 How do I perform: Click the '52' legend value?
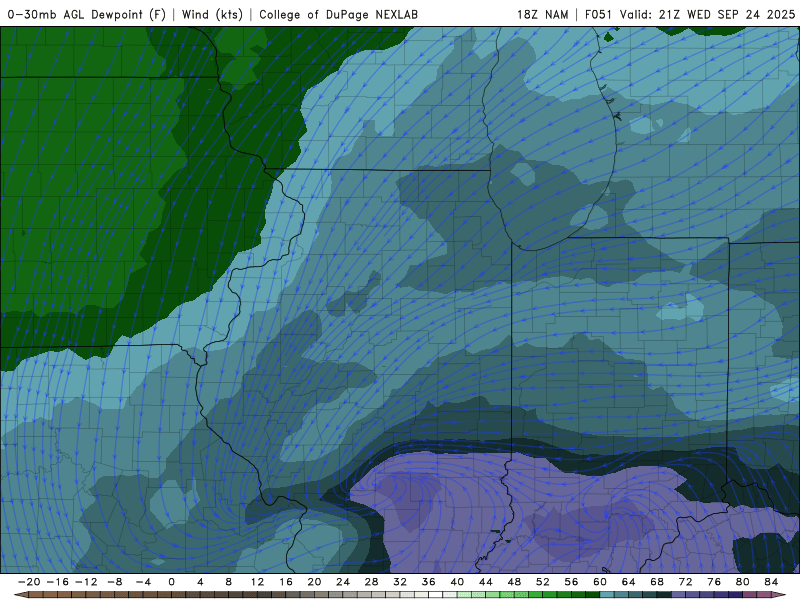coord(543,582)
